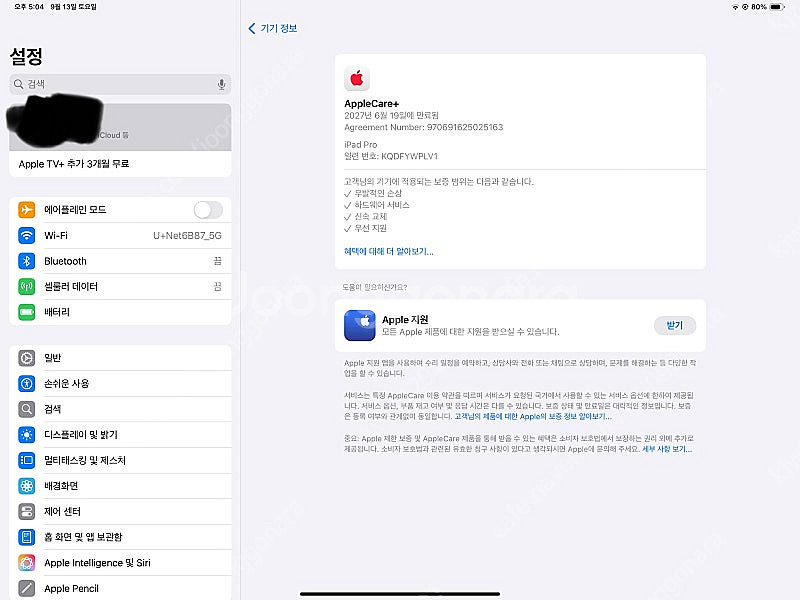Click the red AppleCare+ logo icon

tap(357, 79)
